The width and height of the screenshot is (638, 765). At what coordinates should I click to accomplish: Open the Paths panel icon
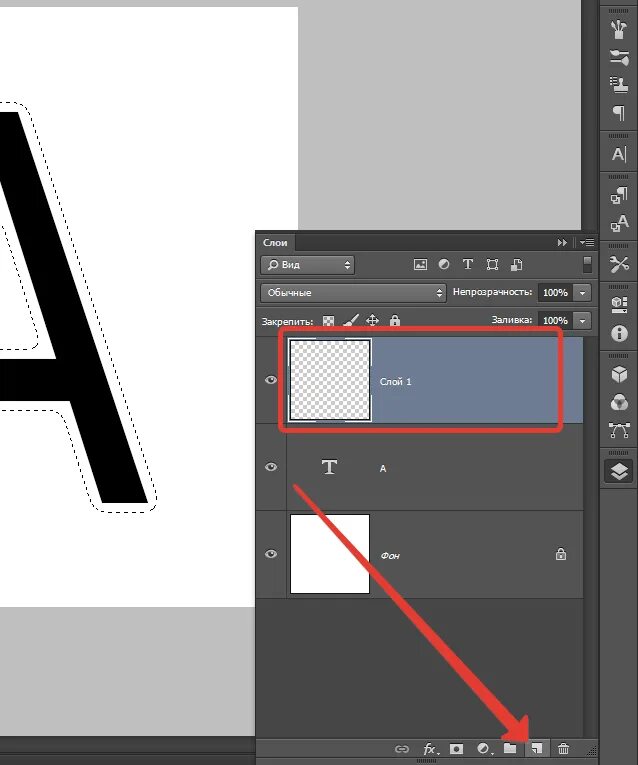click(619, 430)
